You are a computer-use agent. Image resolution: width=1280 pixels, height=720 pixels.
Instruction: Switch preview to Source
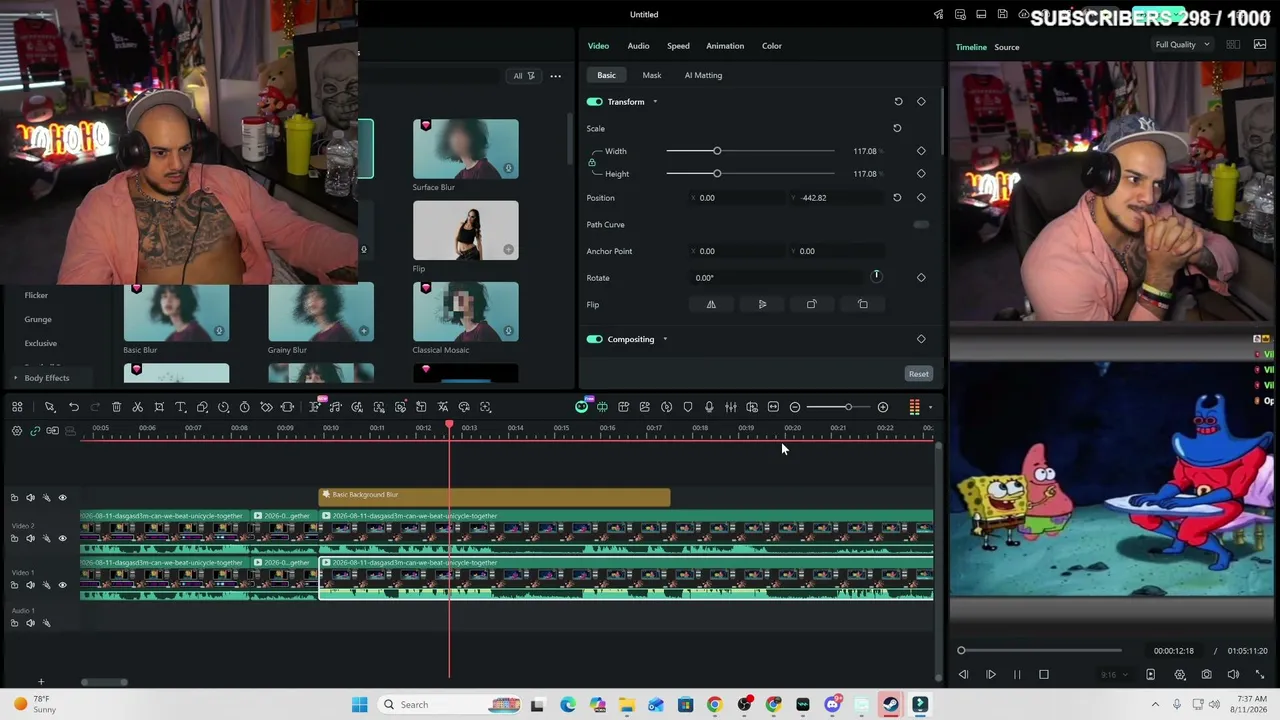click(x=1007, y=47)
